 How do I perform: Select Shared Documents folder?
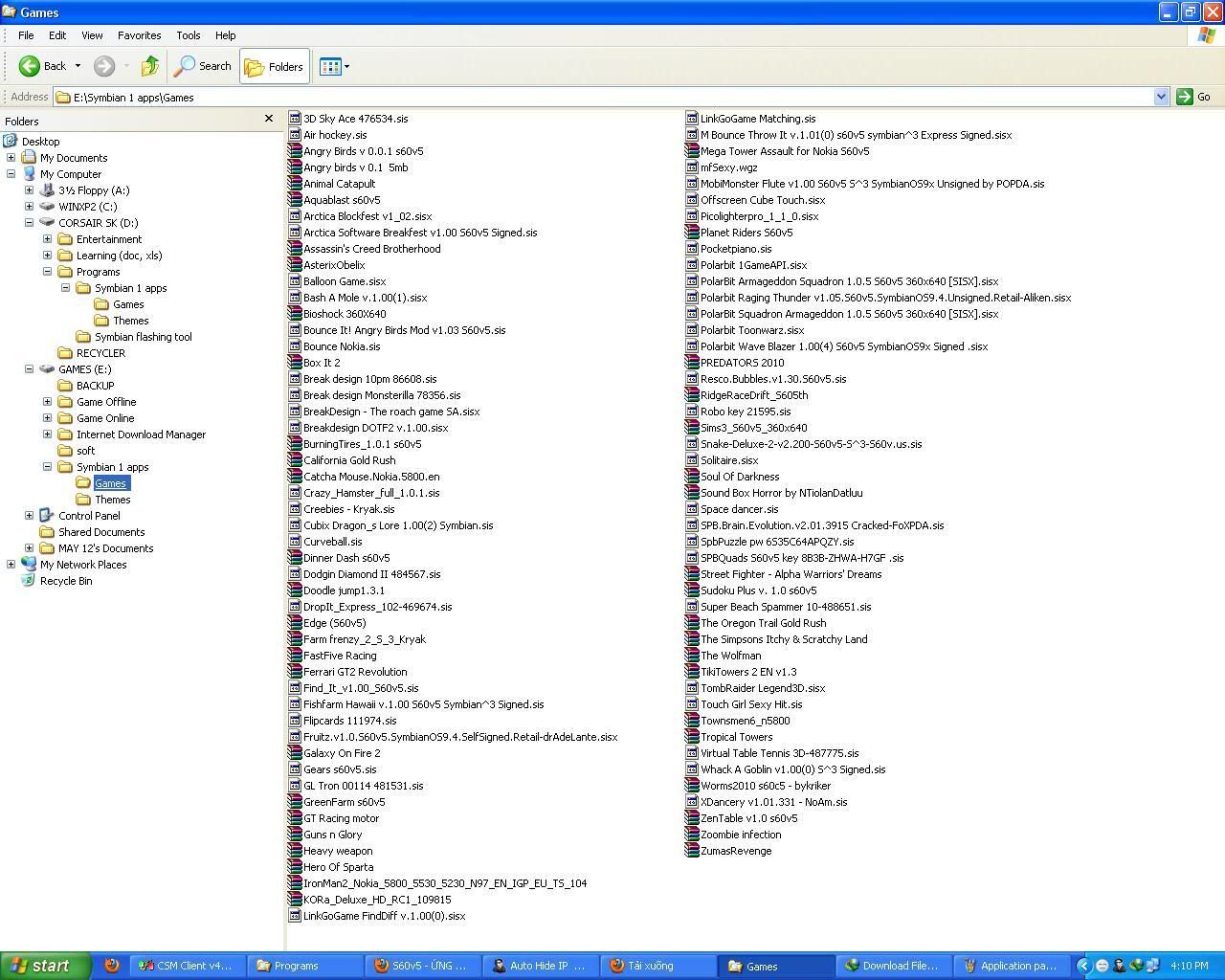tap(101, 532)
